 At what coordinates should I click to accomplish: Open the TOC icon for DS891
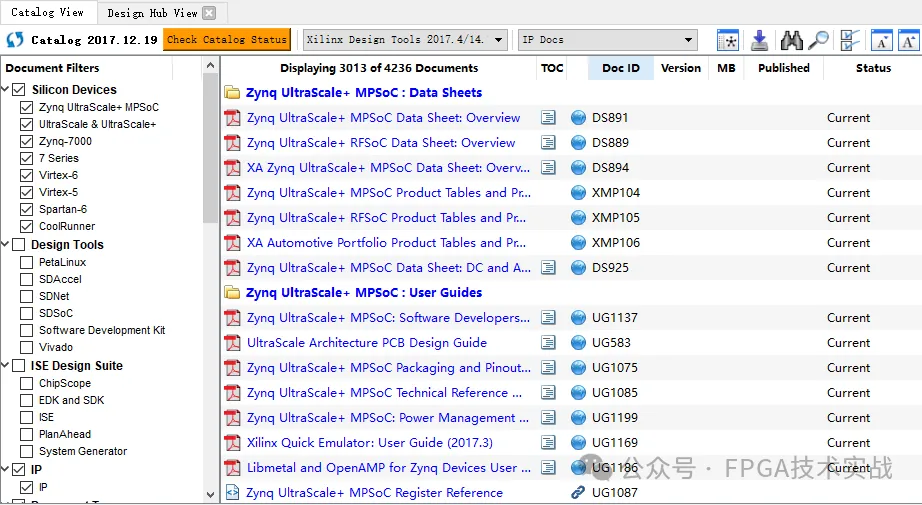point(548,118)
